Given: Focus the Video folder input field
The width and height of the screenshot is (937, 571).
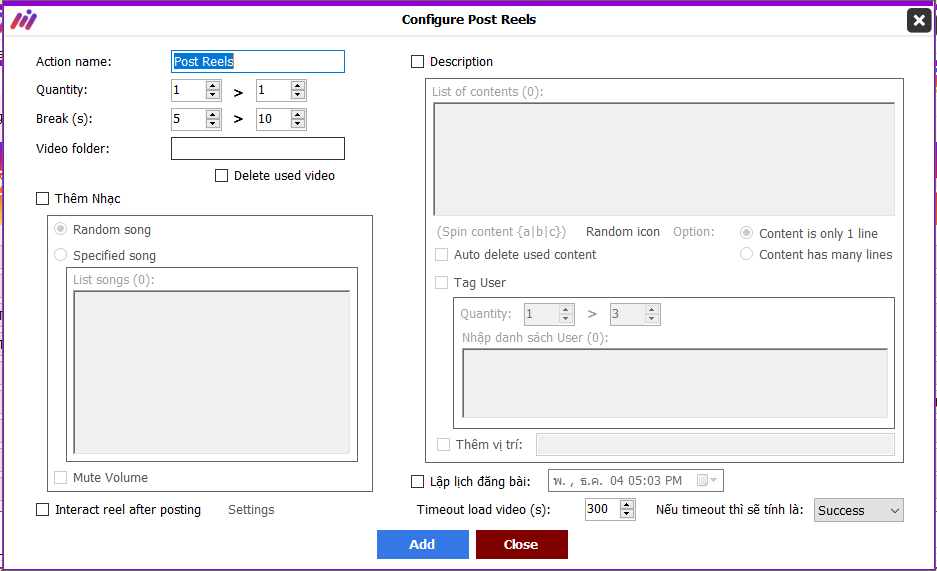Looking at the screenshot, I should pyautogui.click(x=258, y=149).
